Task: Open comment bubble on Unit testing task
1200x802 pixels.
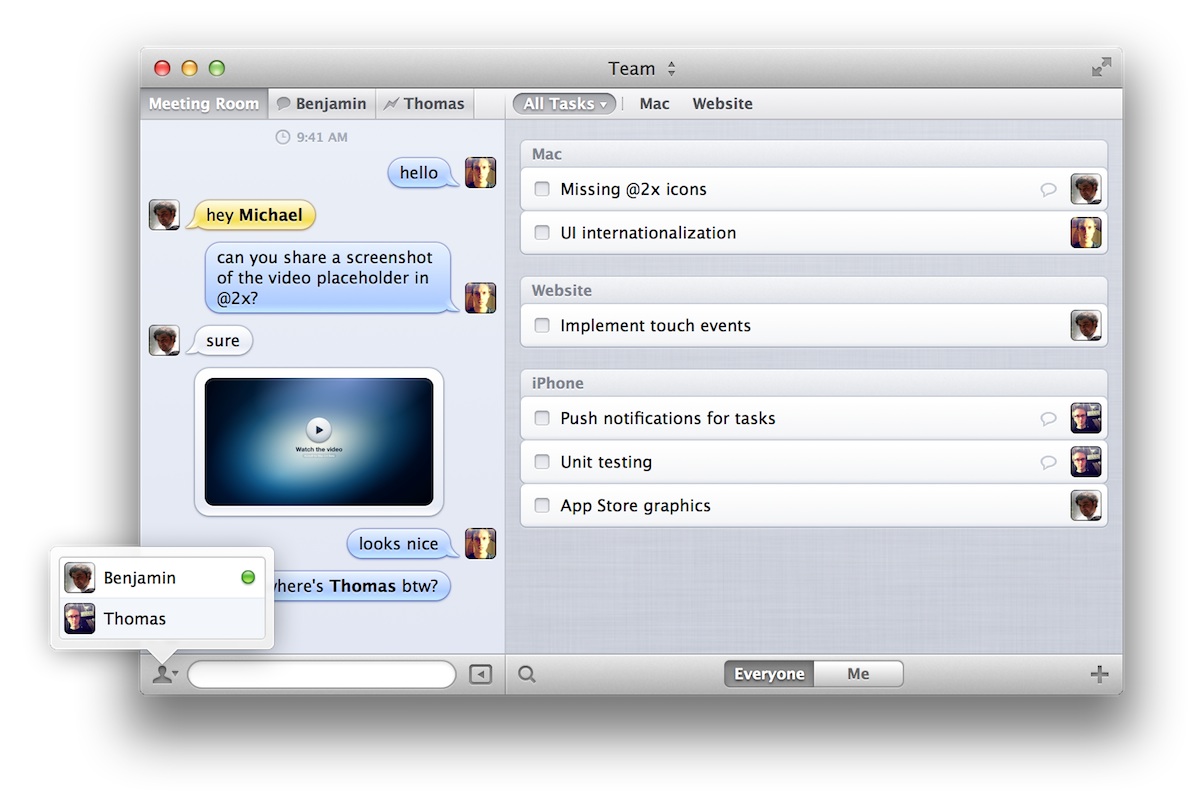Action: point(1048,462)
